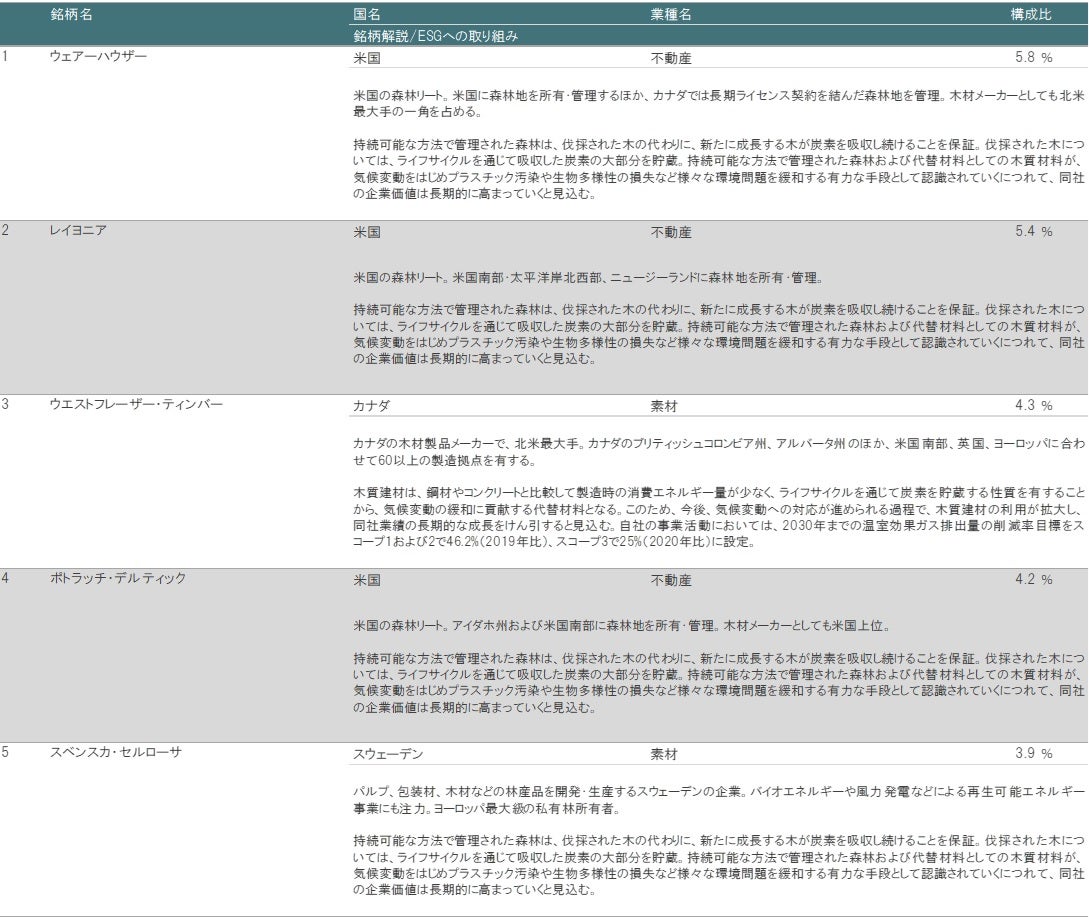Click the ウエストフレーザー・ティンバー stock name
1089x918 pixels.
click(135, 405)
